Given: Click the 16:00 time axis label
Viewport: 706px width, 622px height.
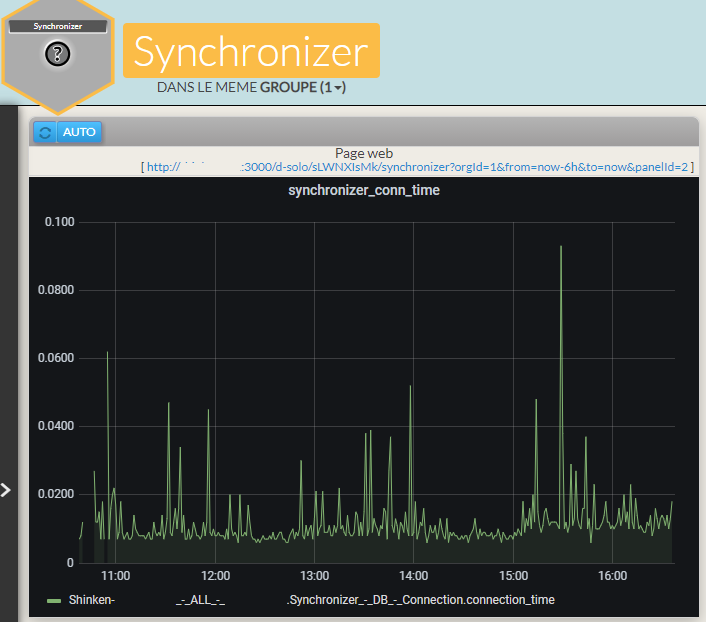Looking at the screenshot, I should point(612,576).
